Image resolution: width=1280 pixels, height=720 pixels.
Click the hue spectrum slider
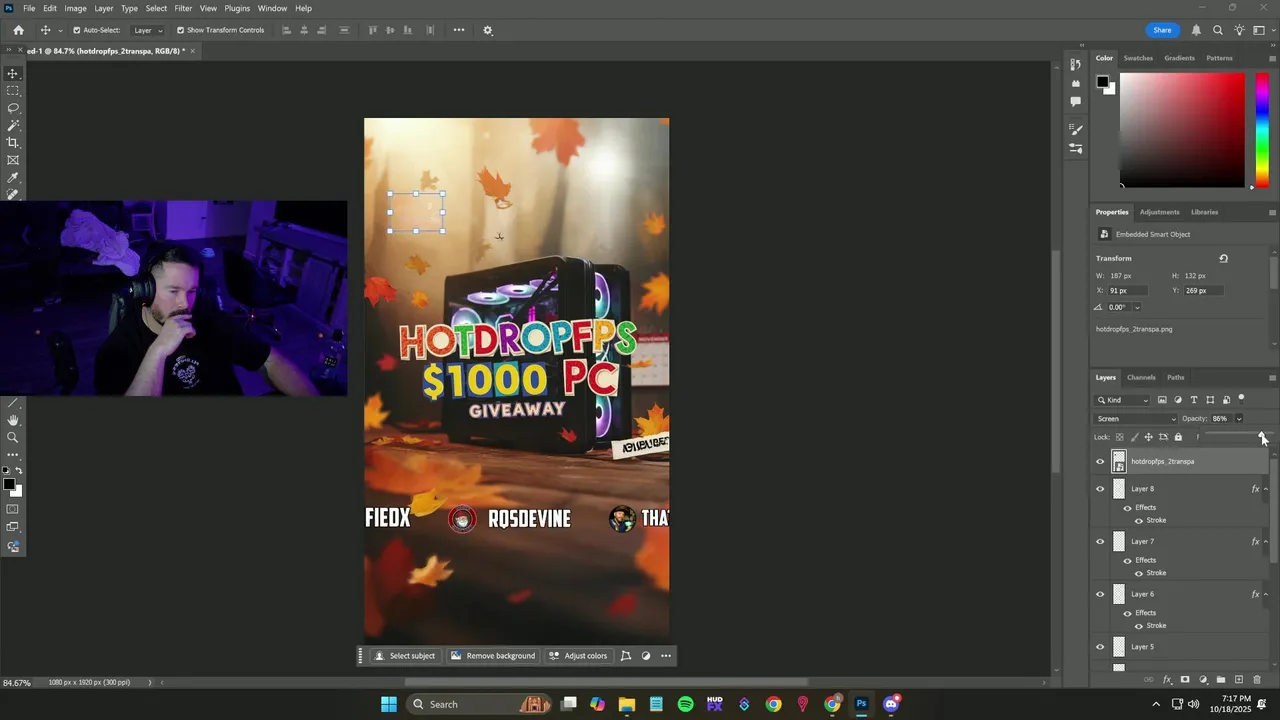click(1263, 129)
